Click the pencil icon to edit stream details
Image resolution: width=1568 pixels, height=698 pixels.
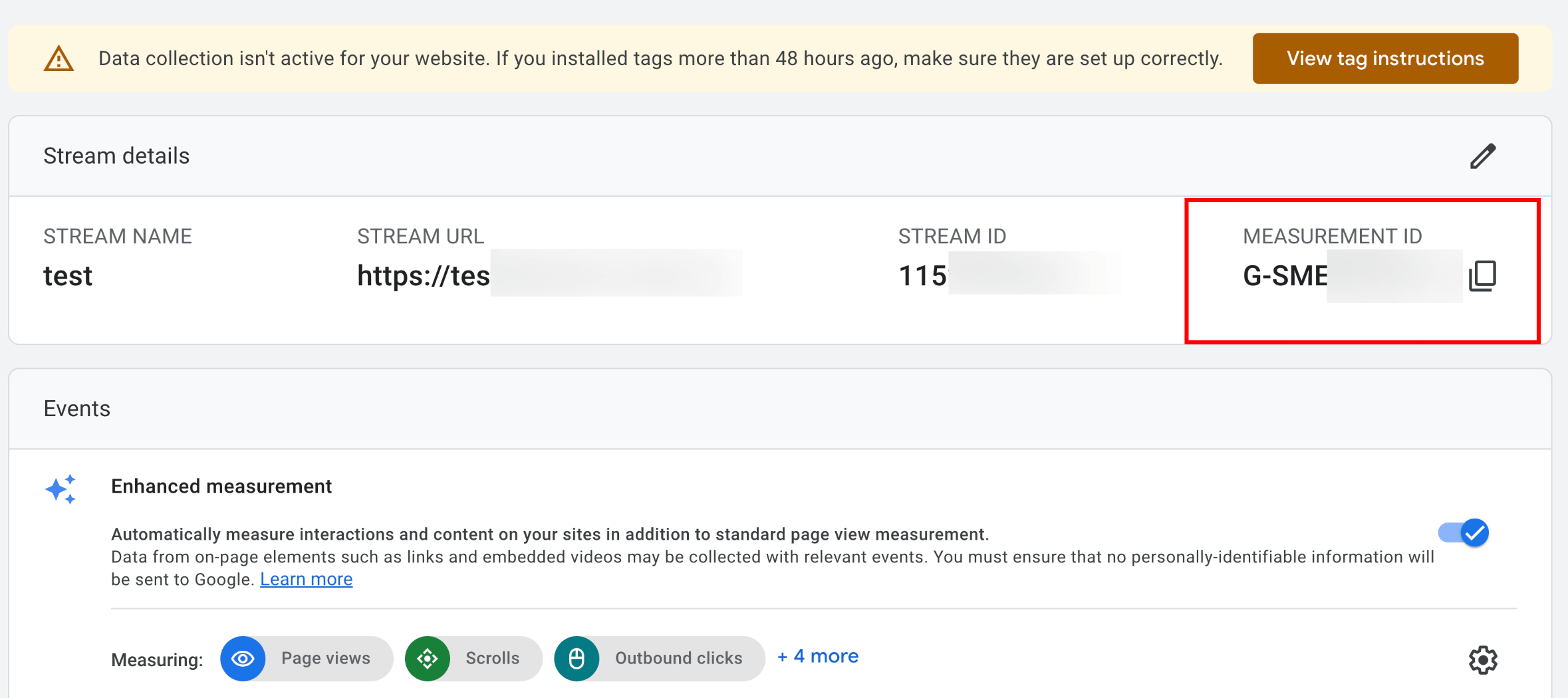click(1482, 156)
